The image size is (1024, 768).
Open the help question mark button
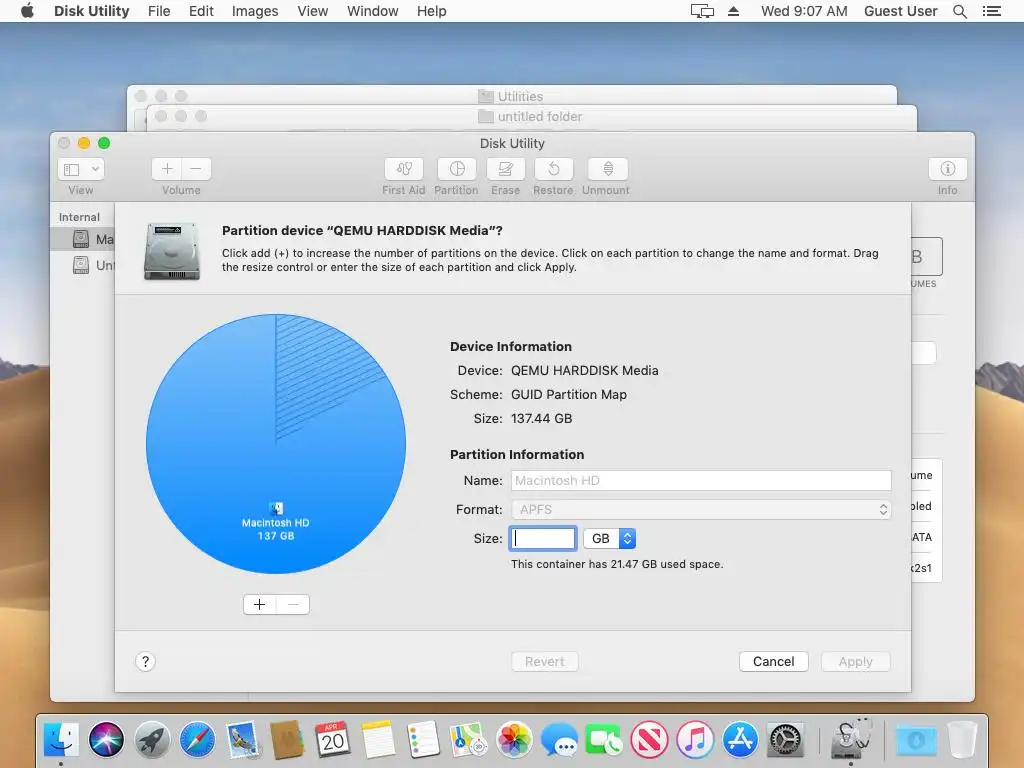tap(146, 662)
